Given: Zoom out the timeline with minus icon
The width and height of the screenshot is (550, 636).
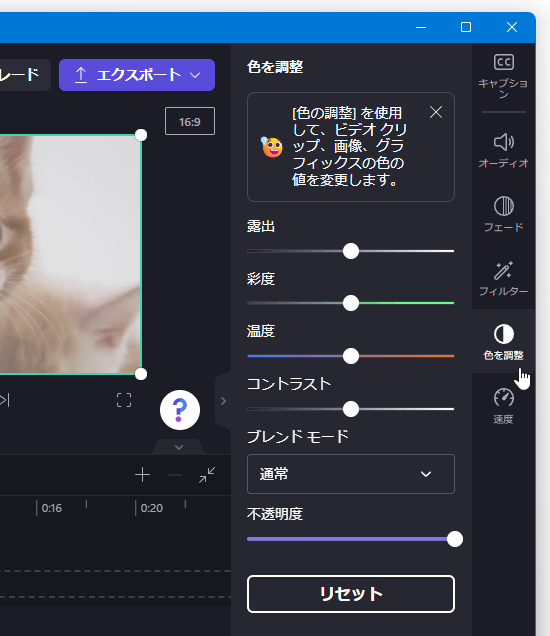Looking at the screenshot, I should point(175,475).
